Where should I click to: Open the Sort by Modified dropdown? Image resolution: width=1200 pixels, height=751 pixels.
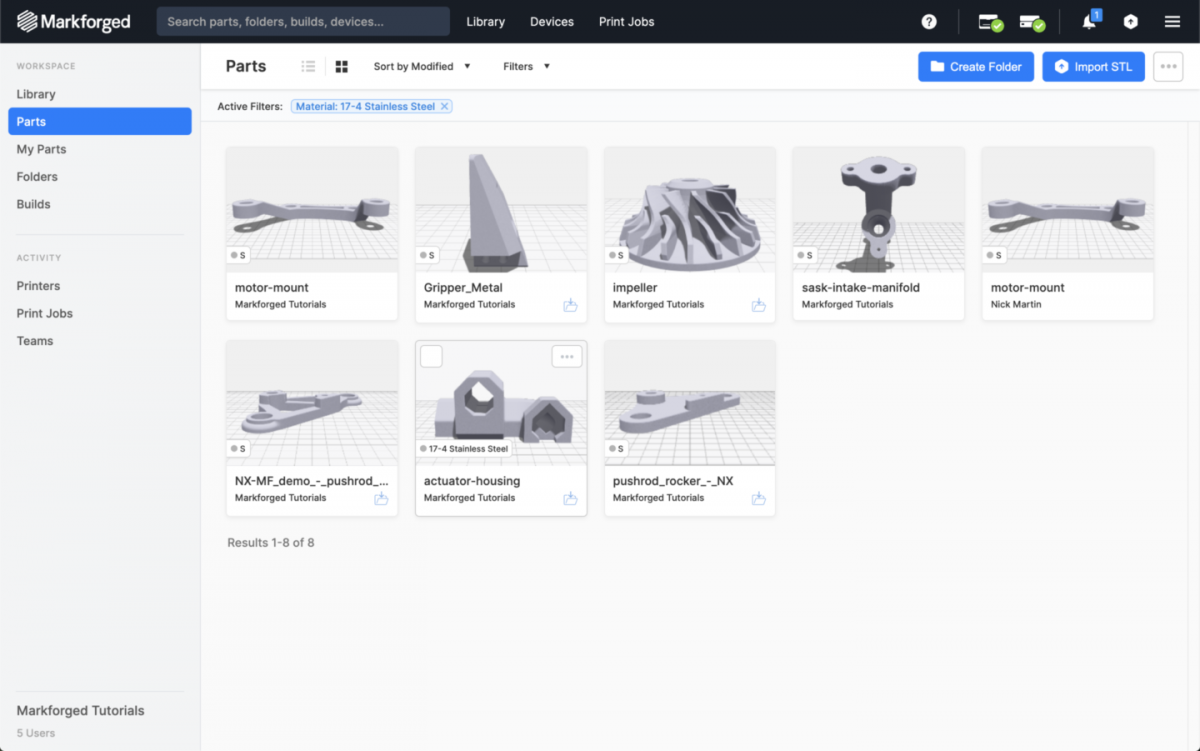422,66
